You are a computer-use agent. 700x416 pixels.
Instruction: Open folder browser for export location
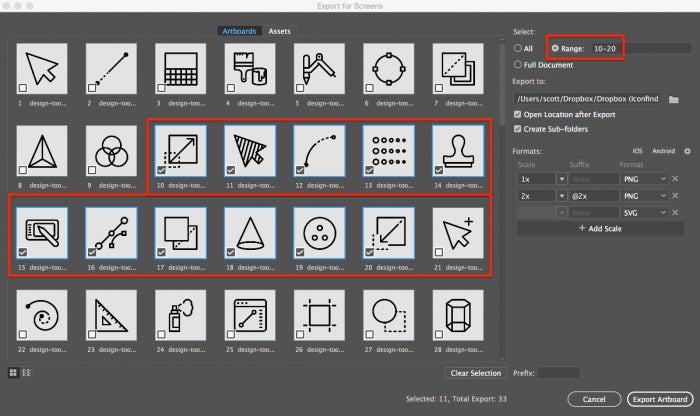click(674, 99)
